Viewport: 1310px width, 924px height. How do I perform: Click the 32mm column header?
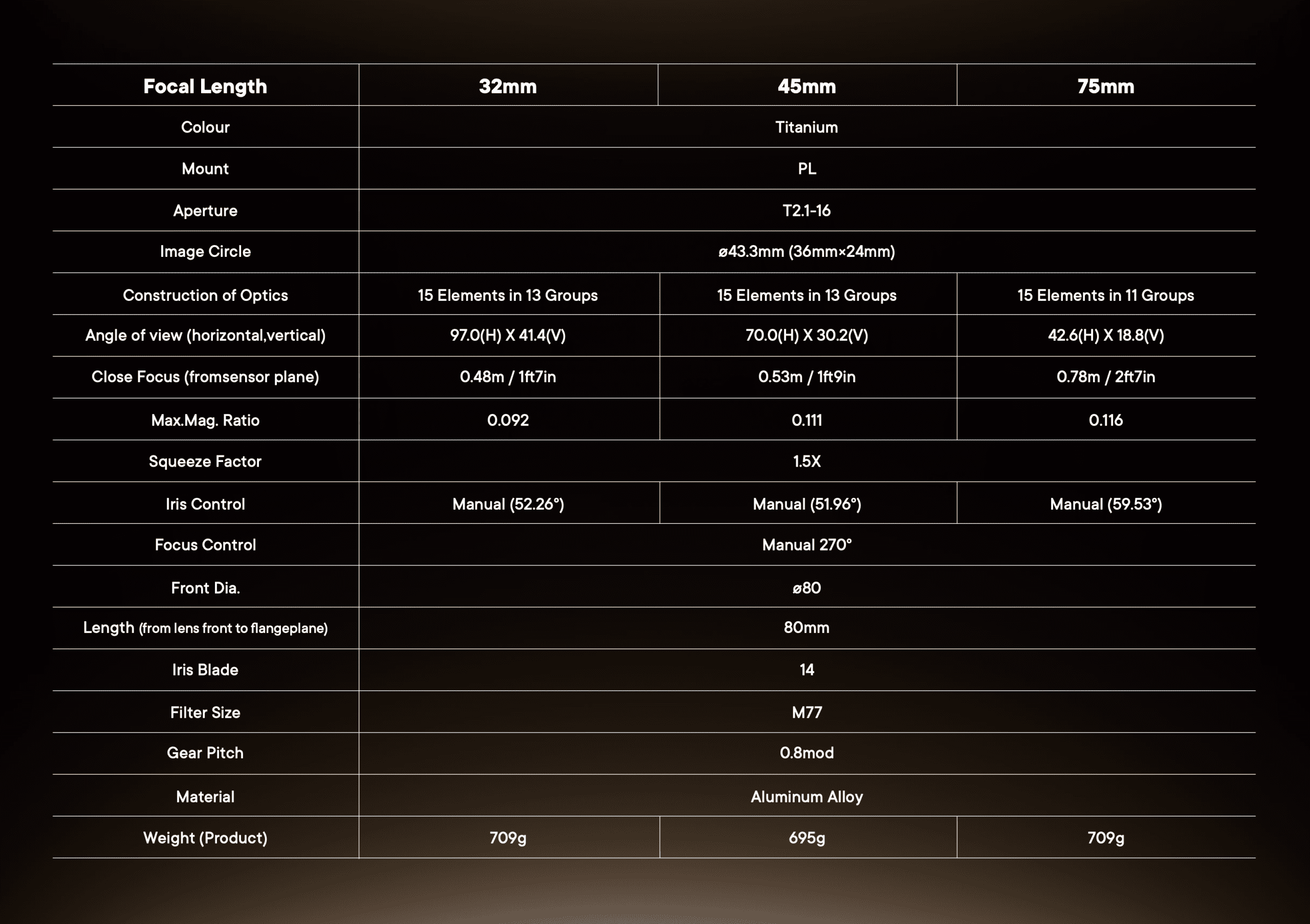click(508, 86)
